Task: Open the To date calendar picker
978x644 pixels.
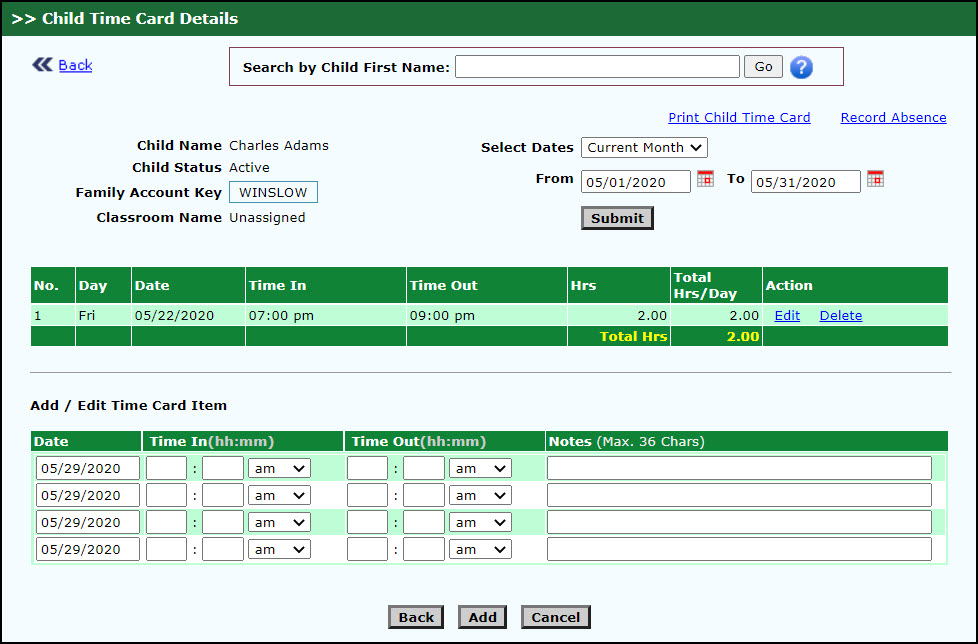Action: click(x=875, y=179)
